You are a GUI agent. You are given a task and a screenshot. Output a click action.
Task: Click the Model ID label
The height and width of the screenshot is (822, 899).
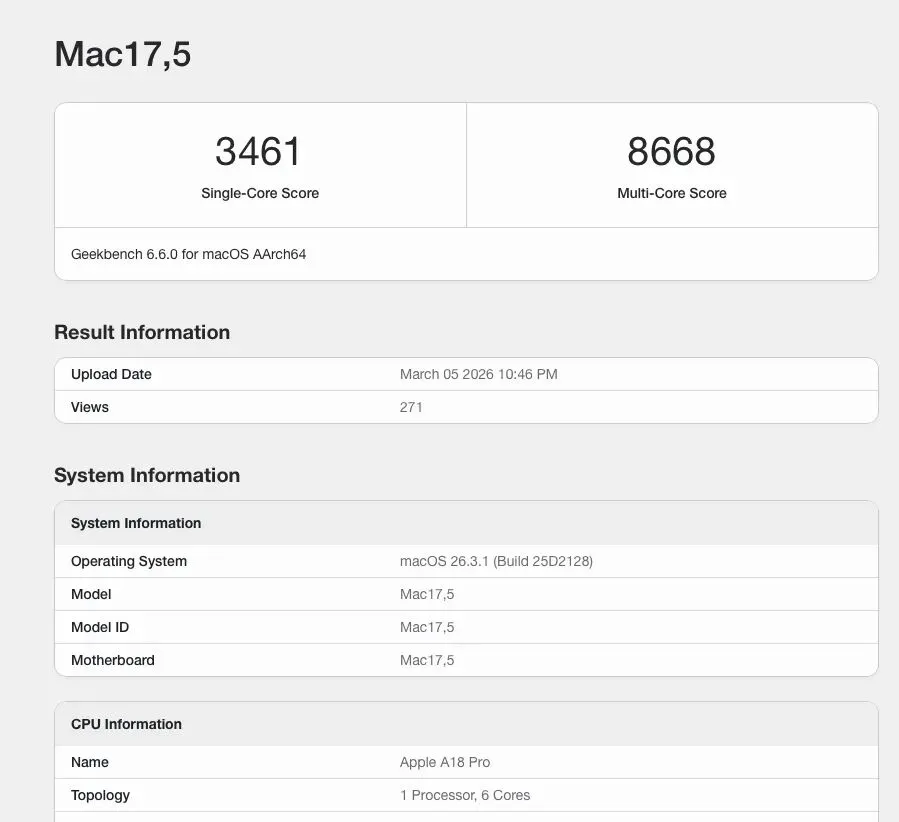click(x=100, y=628)
